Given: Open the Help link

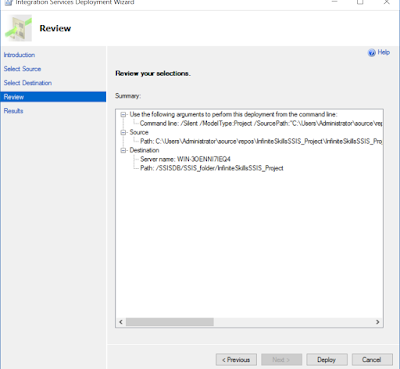Looking at the screenshot, I should [384, 52].
